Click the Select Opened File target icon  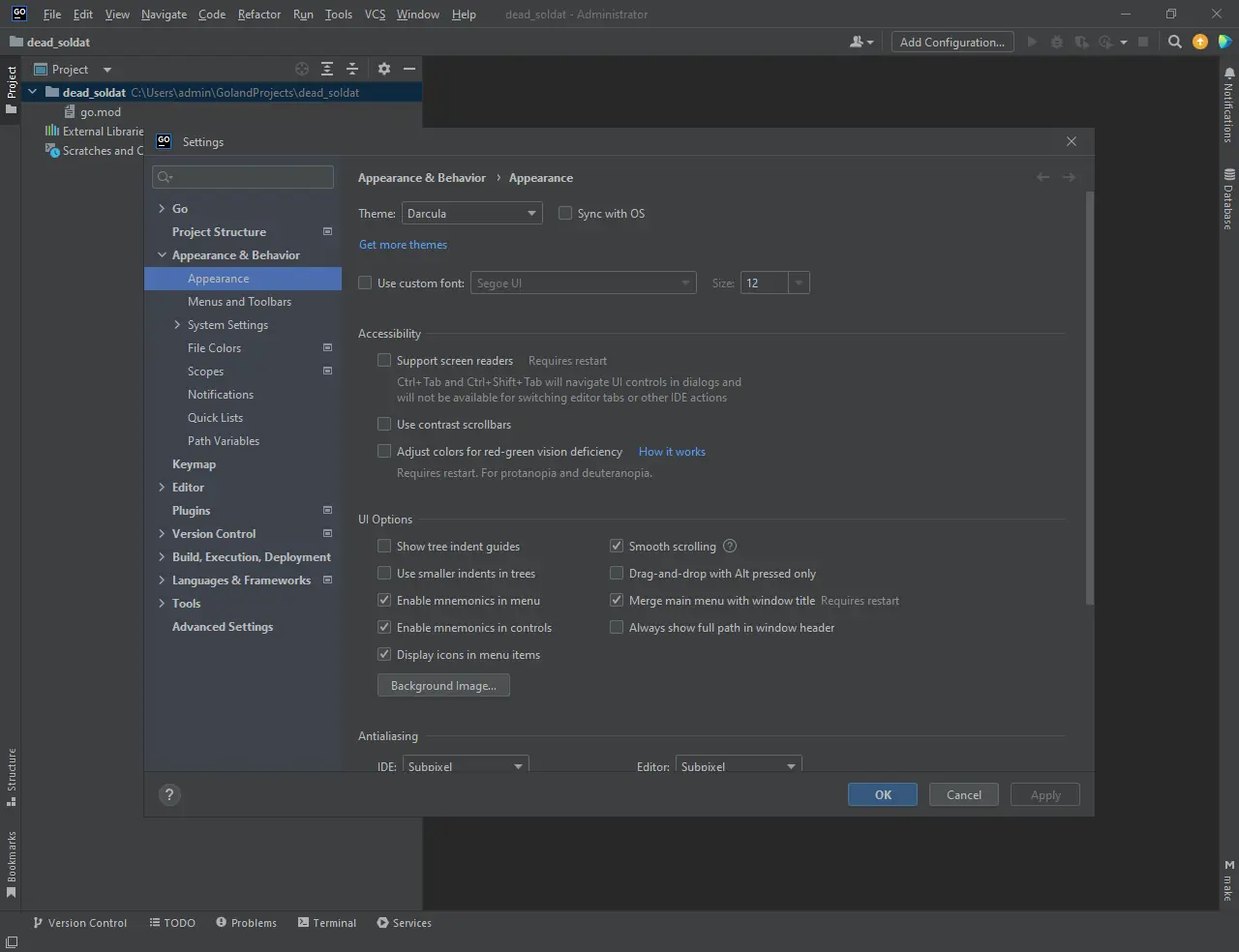(302, 69)
